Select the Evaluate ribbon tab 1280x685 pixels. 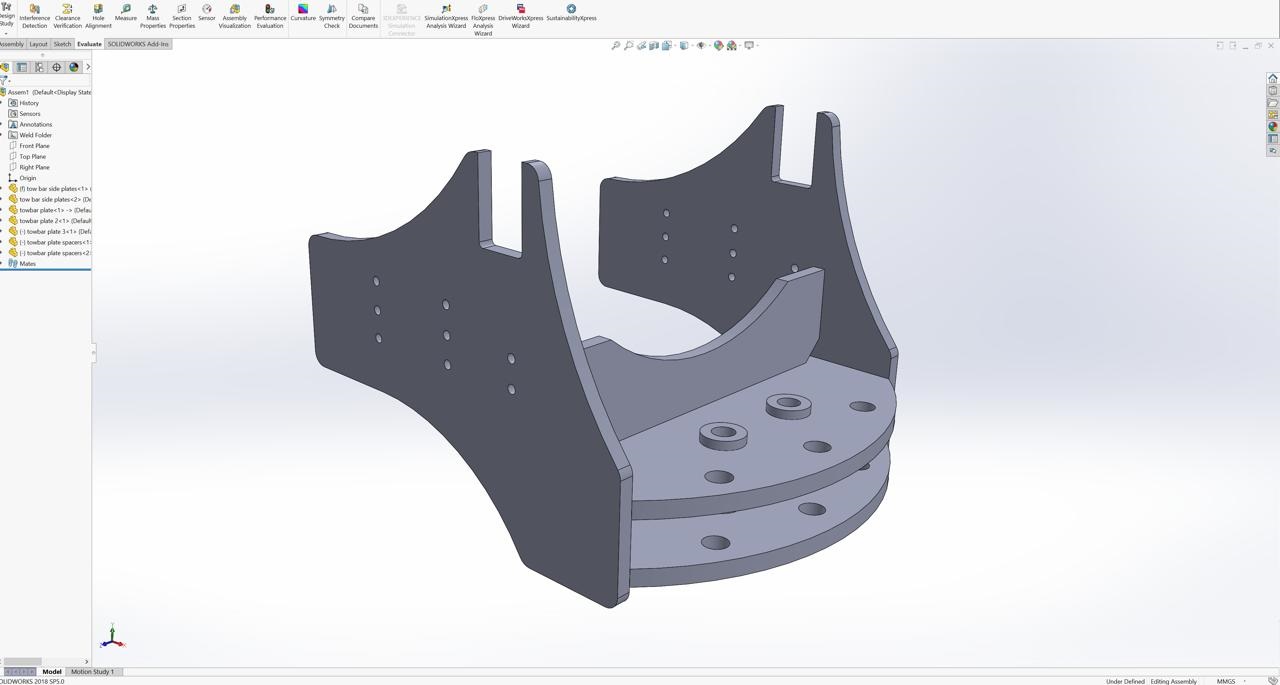click(89, 44)
